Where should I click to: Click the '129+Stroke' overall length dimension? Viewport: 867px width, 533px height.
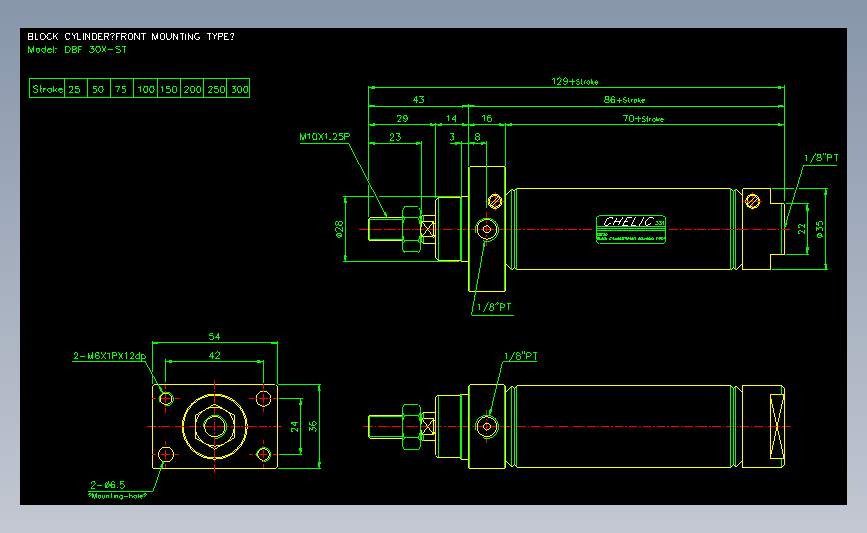[574, 81]
